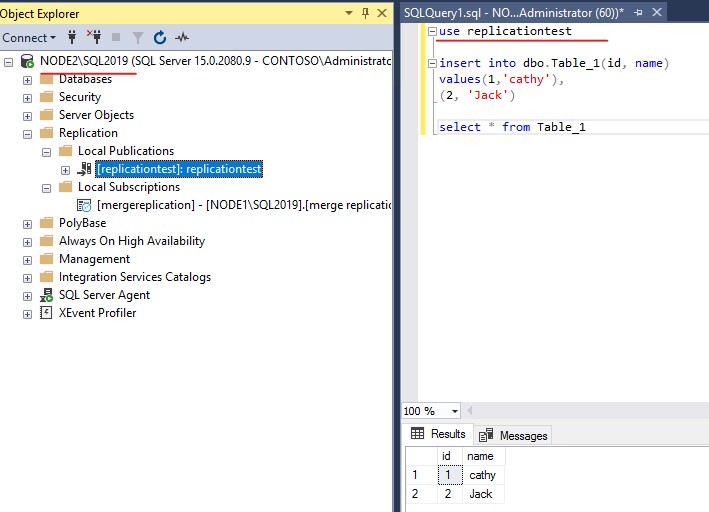The height and width of the screenshot is (512, 709).
Task: Open the Connect dropdown in Object Explorer
Action: pyautogui.click(x=29, y=38)
